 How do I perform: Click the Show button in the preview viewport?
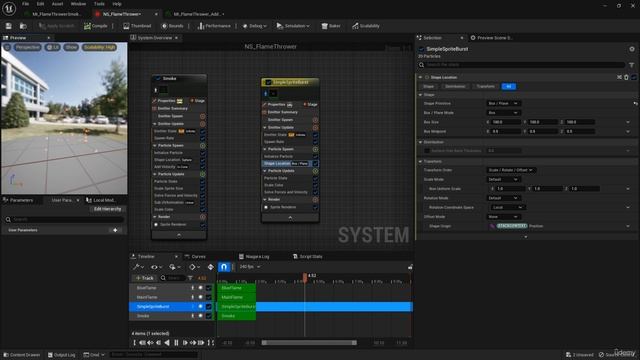[x=71, y=47]
